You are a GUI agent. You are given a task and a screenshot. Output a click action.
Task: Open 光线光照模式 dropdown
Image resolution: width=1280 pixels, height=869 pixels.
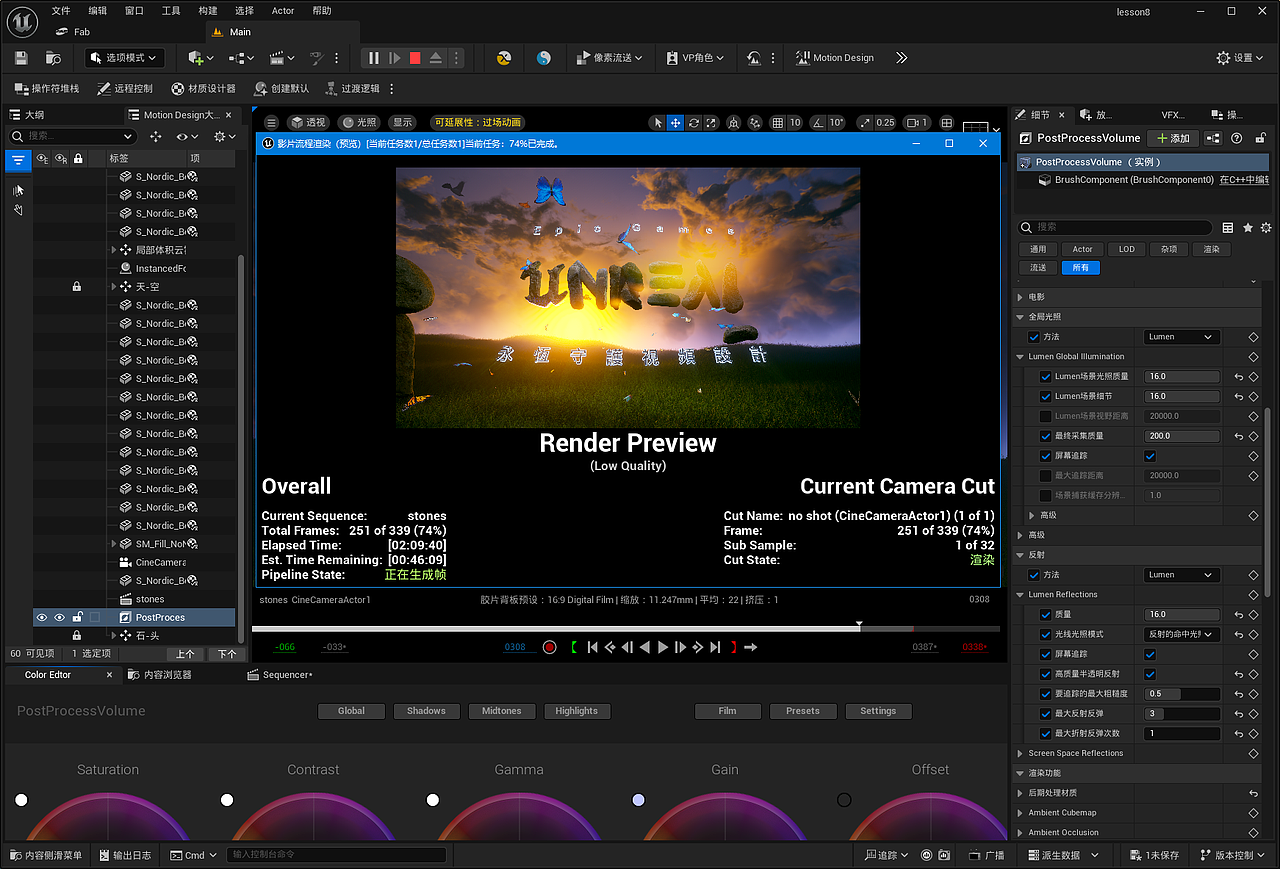(1182, 634)
